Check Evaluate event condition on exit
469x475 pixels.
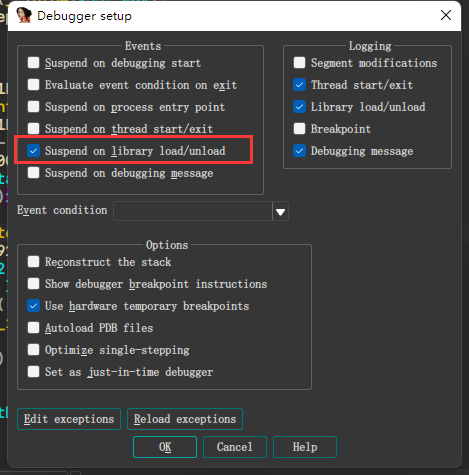[x=33, y=84]
